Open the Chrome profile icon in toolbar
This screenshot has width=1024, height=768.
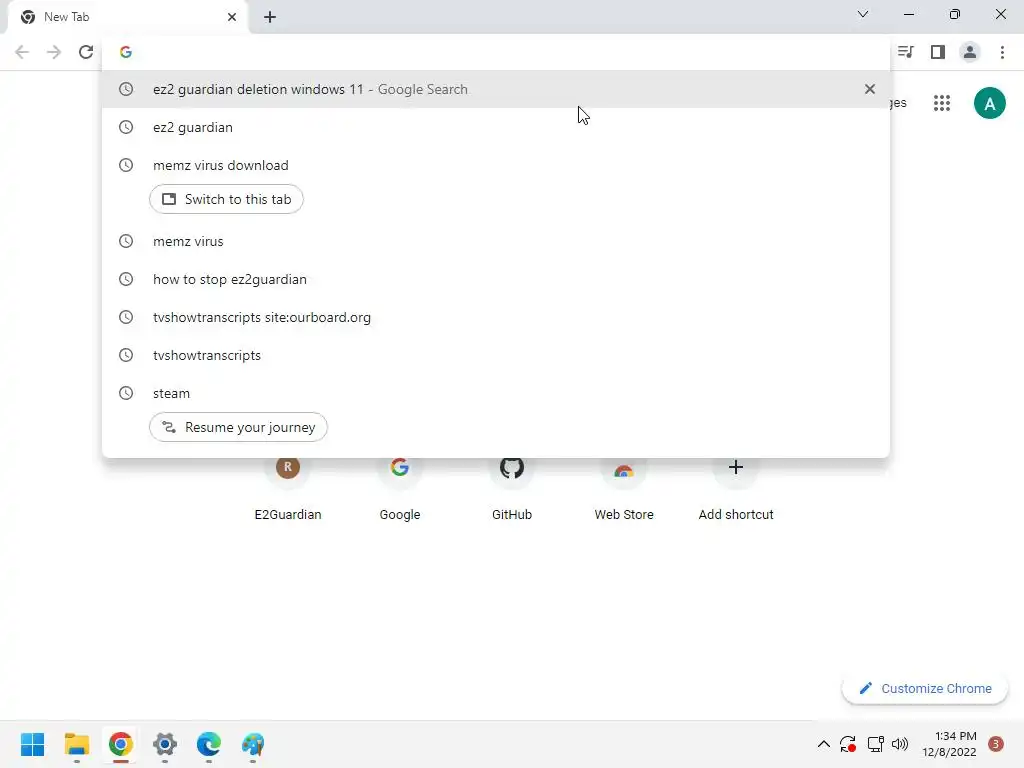[970, 52]
